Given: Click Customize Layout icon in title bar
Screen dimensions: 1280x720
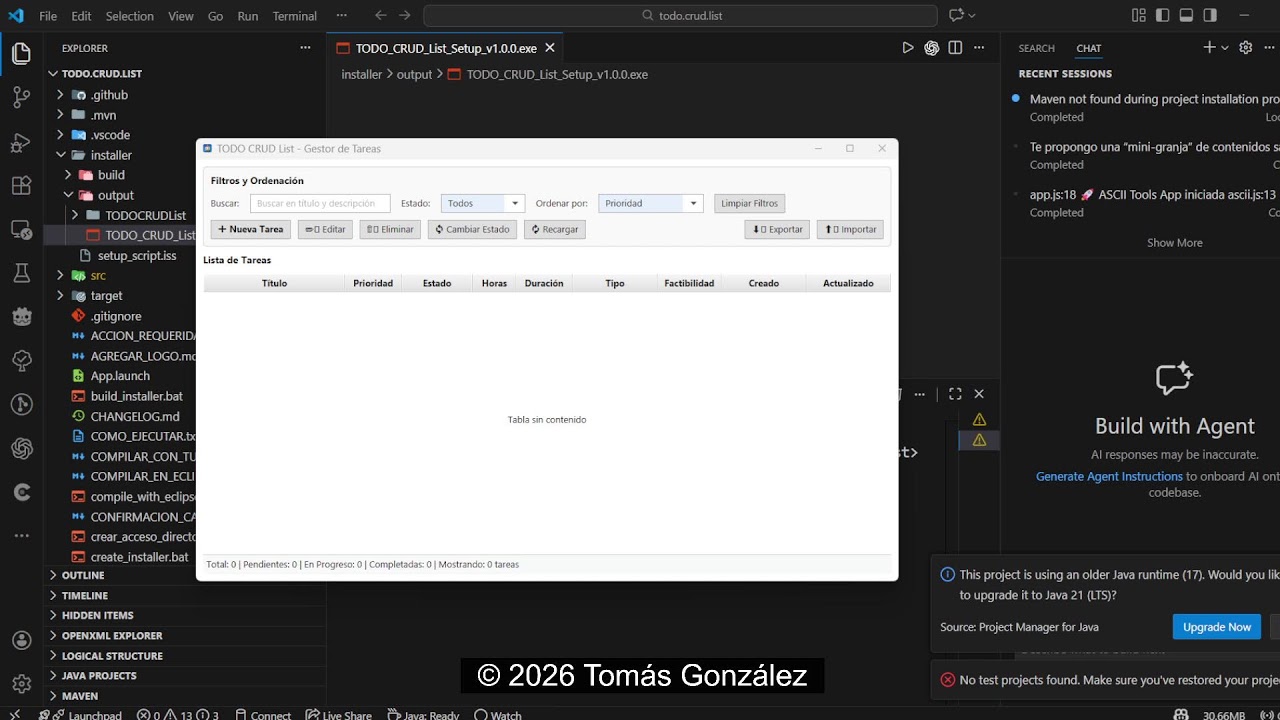Looking at the screenshot, I should pos(1139,15).
